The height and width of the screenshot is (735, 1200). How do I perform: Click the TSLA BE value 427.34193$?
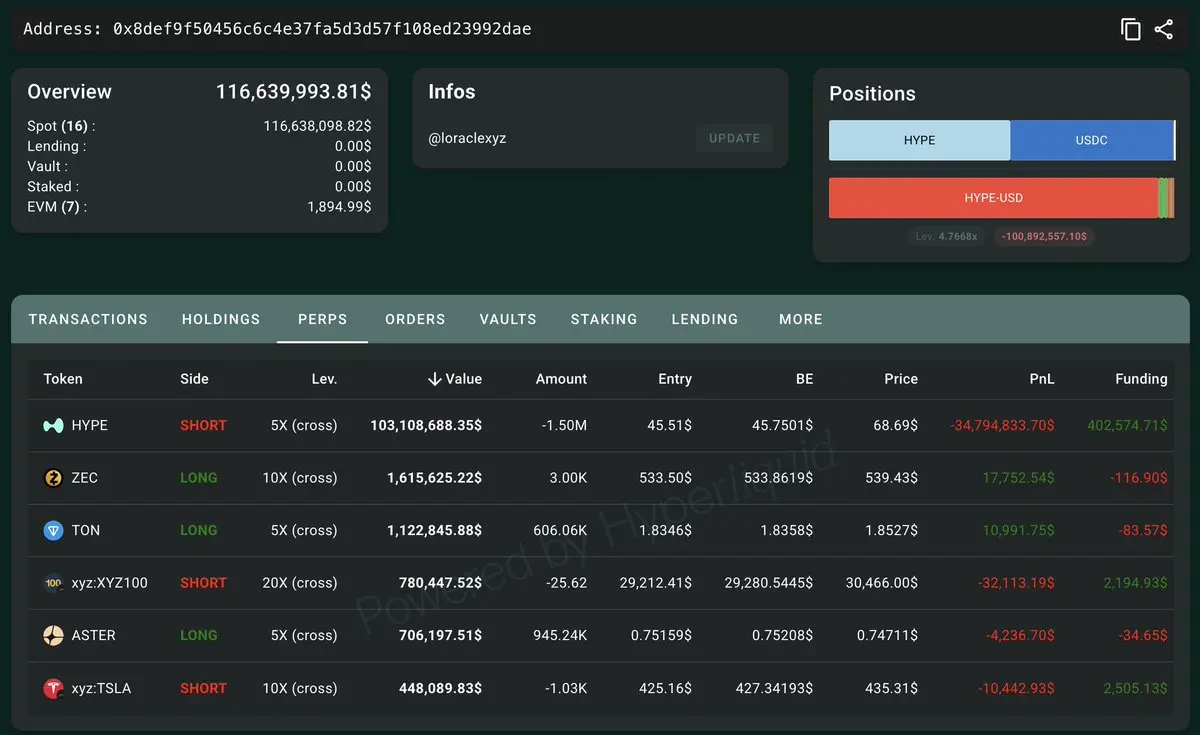click(773, 688)
